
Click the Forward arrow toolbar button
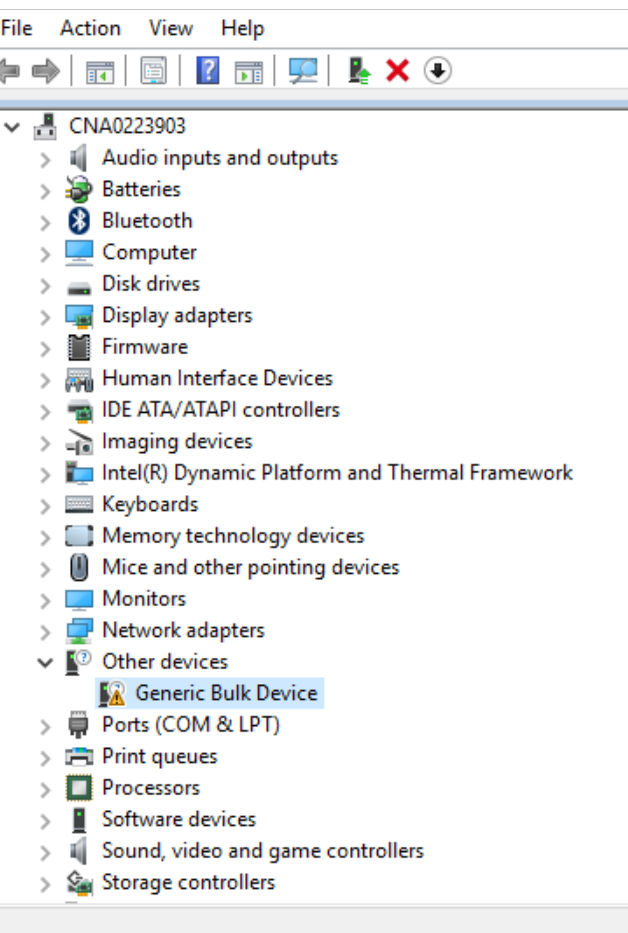pos(46,71)
